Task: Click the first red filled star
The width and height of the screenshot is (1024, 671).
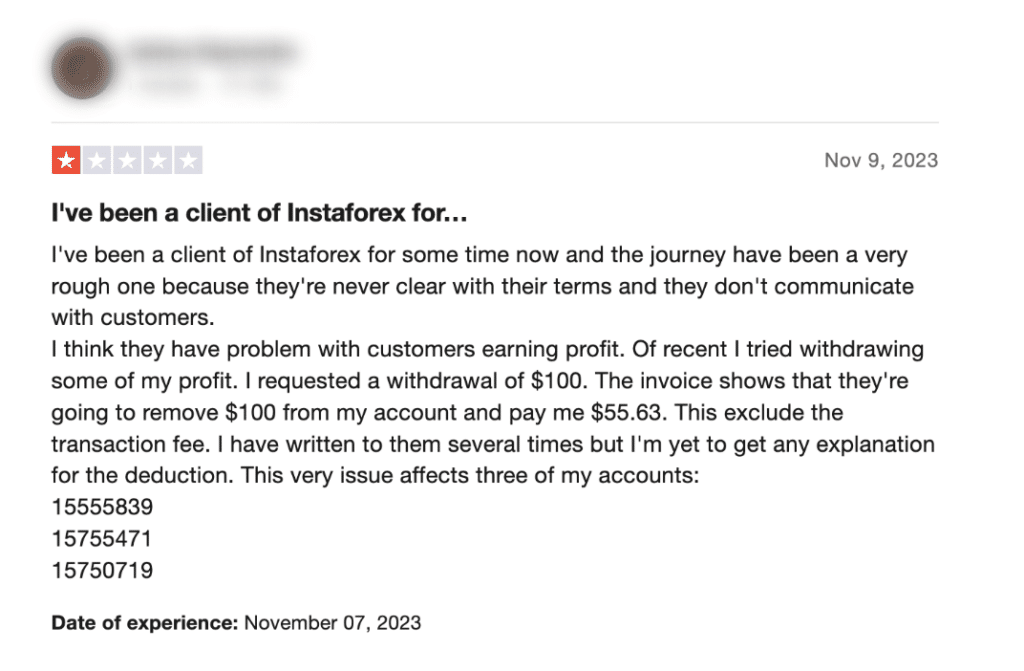Action: (66, 161)
